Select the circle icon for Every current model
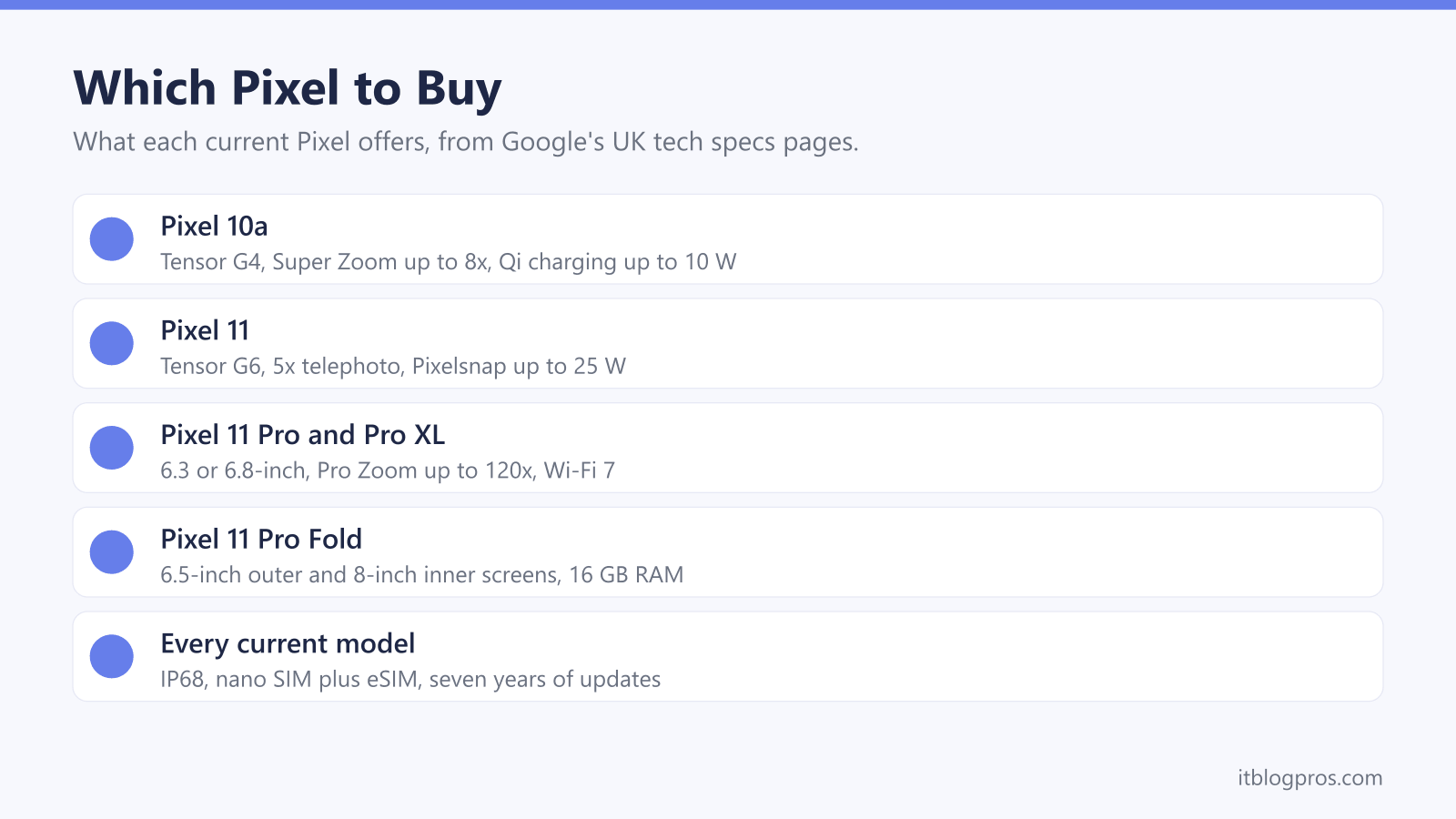This screenshot has width=1456, height=819. [x=112, y=656]
